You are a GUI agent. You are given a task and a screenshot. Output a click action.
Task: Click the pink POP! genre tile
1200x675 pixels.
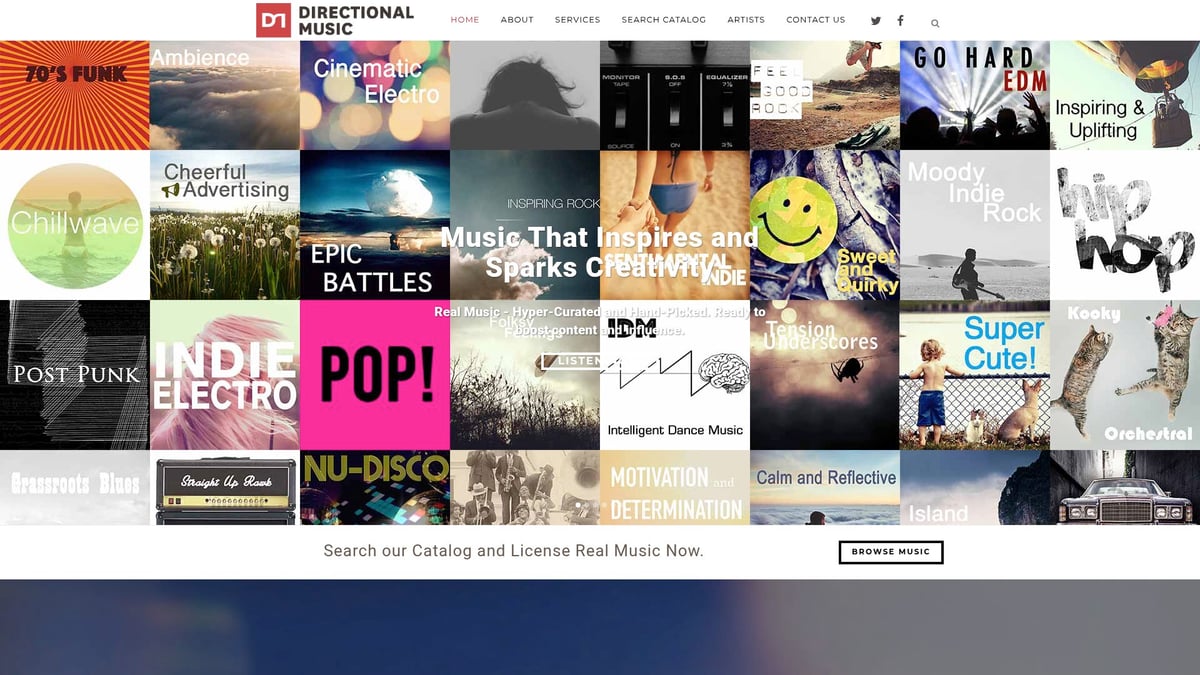374,373
